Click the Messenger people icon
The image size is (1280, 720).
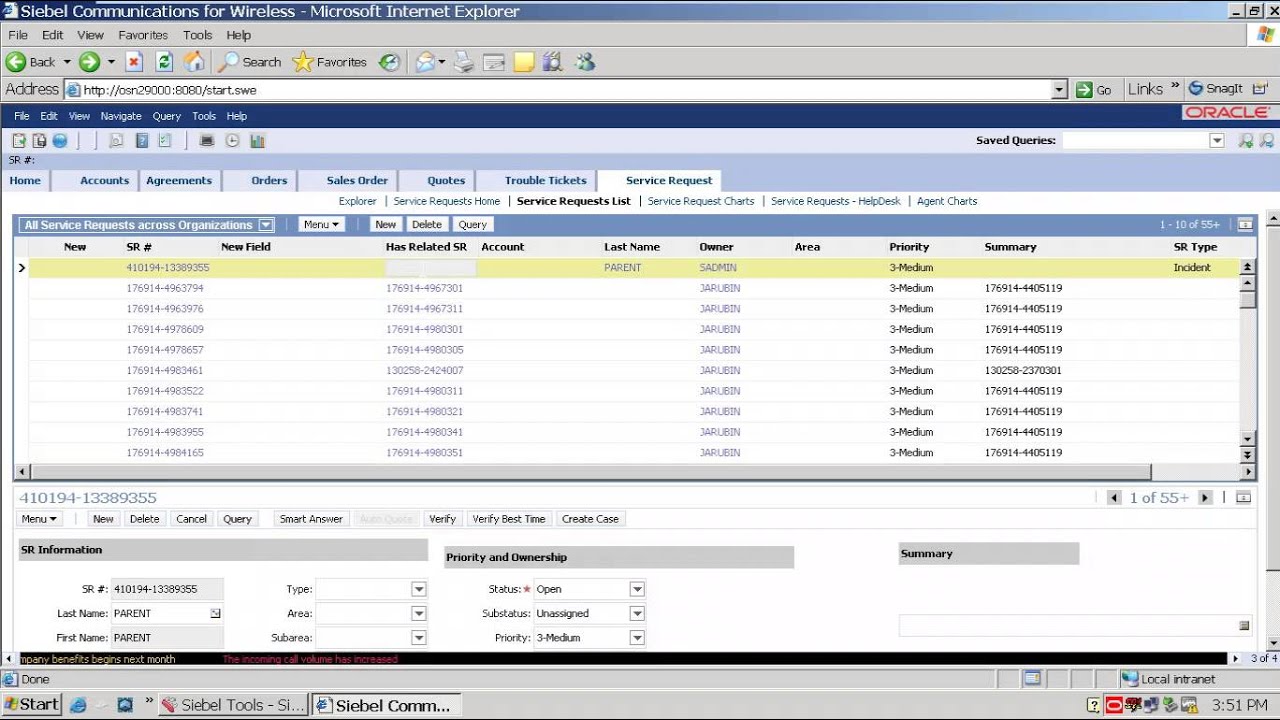point(585,62)
